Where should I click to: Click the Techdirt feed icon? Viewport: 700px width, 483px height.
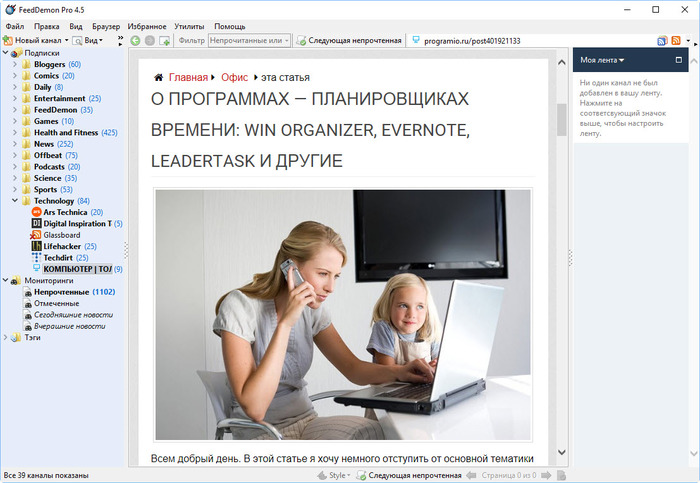tap(37, 258)
